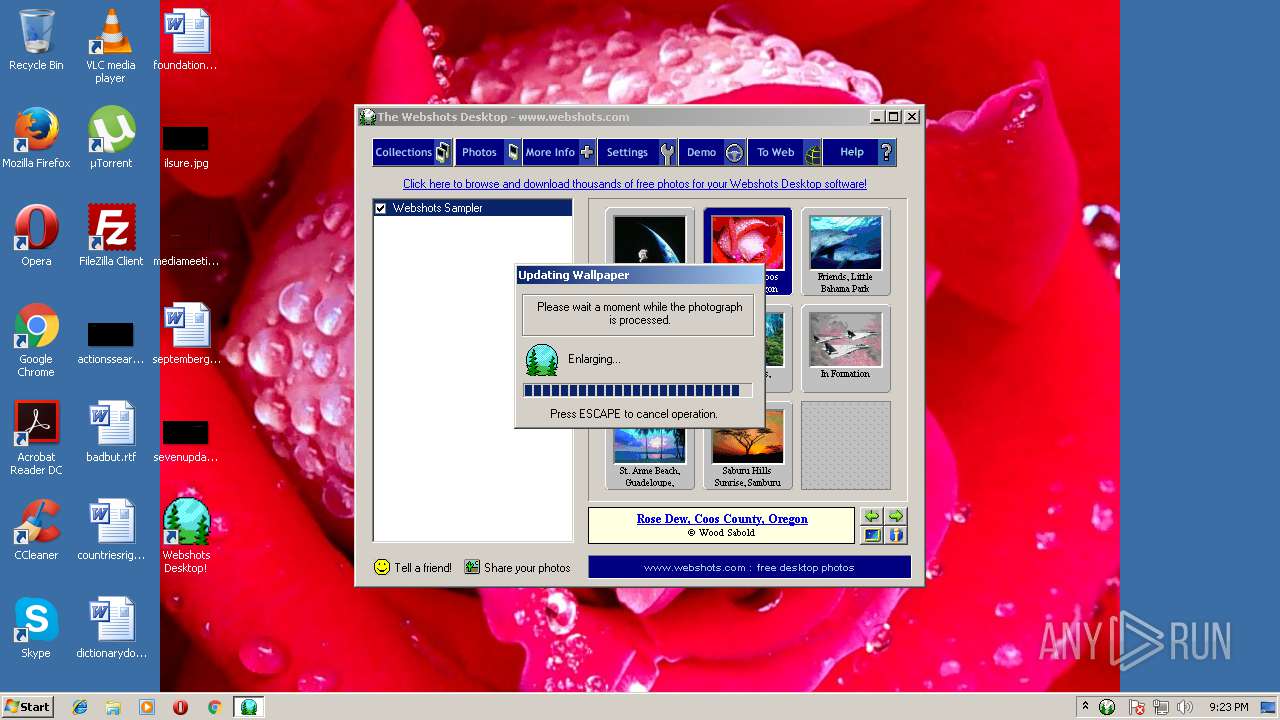
Task: Open the network tray icon
Action: (x=1162, y=707)
